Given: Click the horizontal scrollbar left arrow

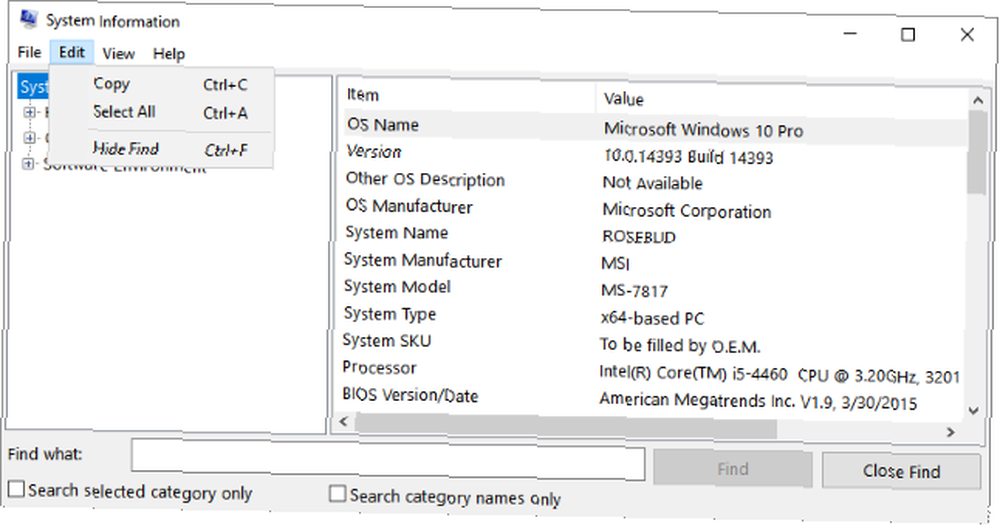Looking at the screenshot, I should coord(344,421).
